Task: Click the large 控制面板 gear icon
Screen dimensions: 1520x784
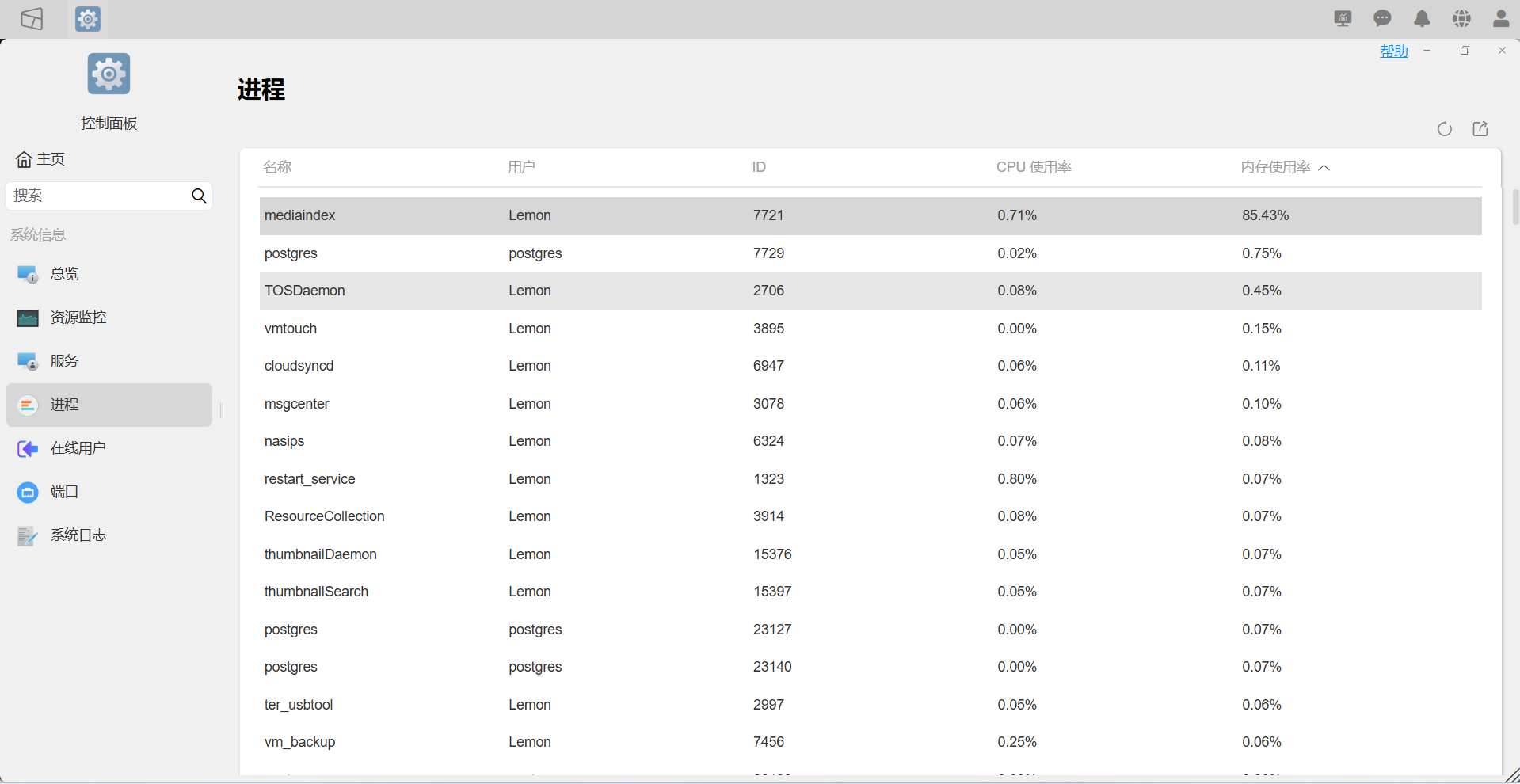Action: tap(109, 74)
